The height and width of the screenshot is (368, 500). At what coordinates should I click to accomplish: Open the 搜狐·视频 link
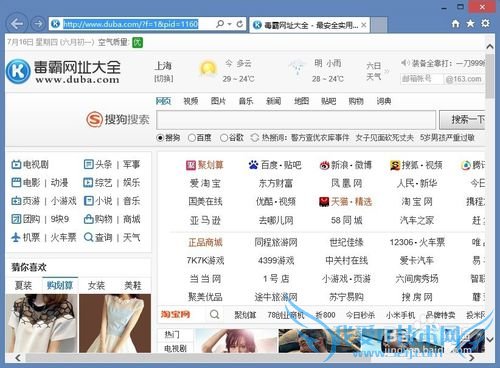click(x=416, y=165)
